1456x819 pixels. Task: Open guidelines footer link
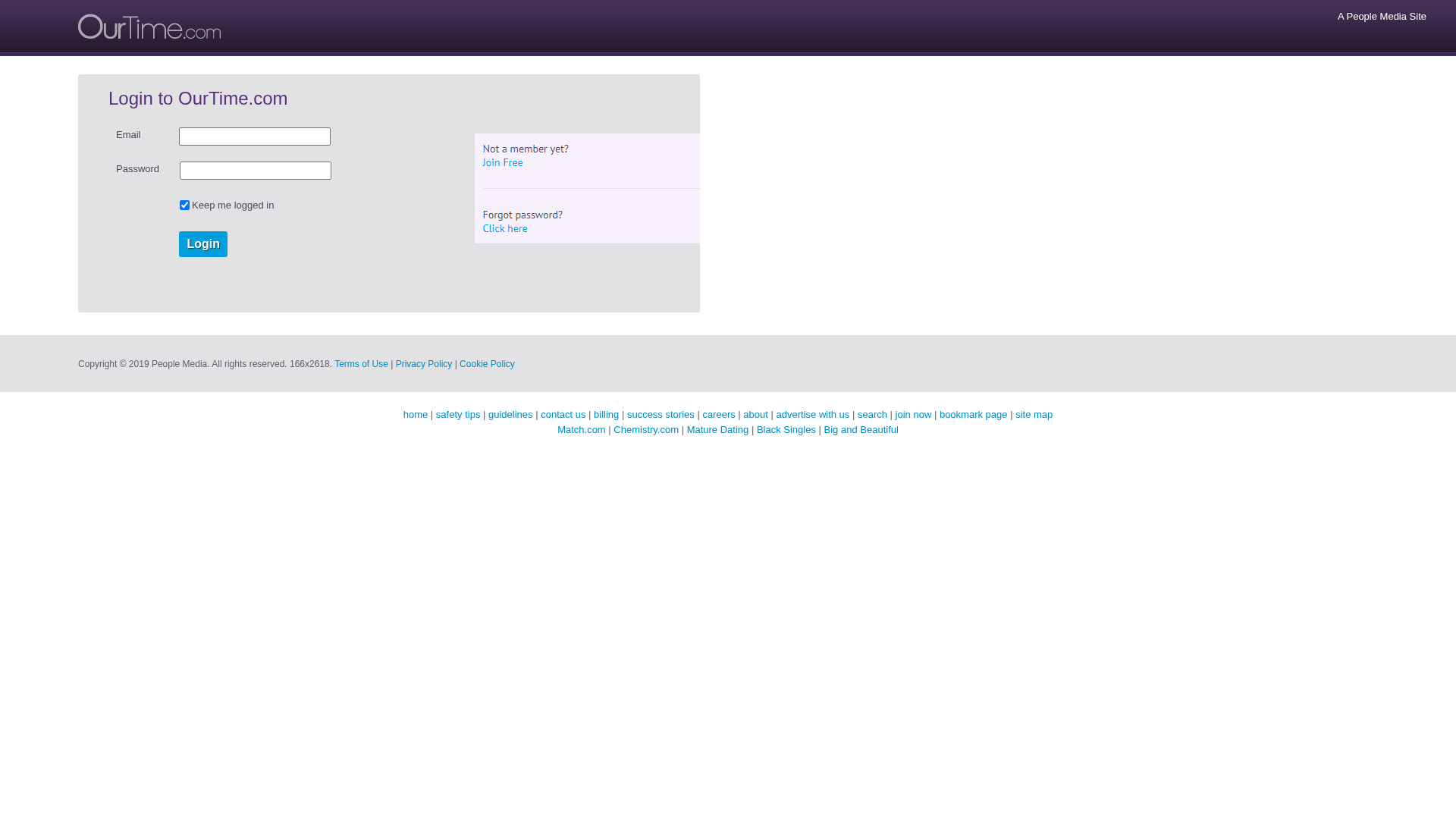[510, 415]
